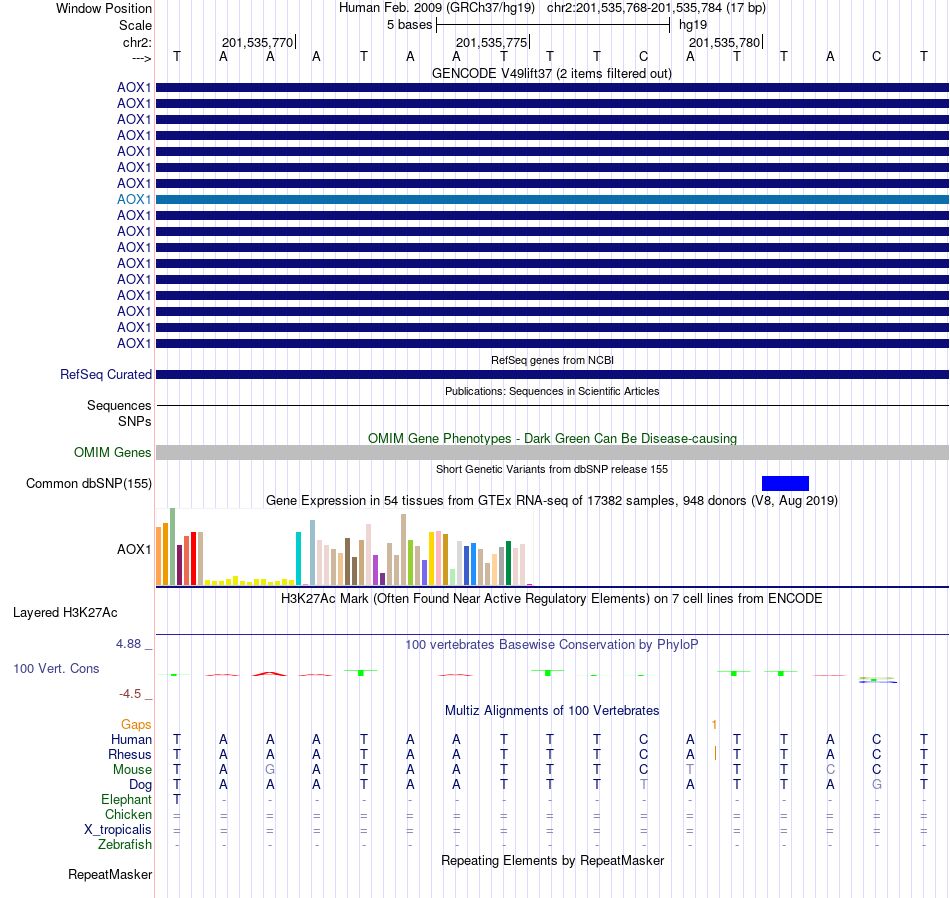Open GENCODE V49lift37 track title

pyautogui.click(x=551, y=73)
